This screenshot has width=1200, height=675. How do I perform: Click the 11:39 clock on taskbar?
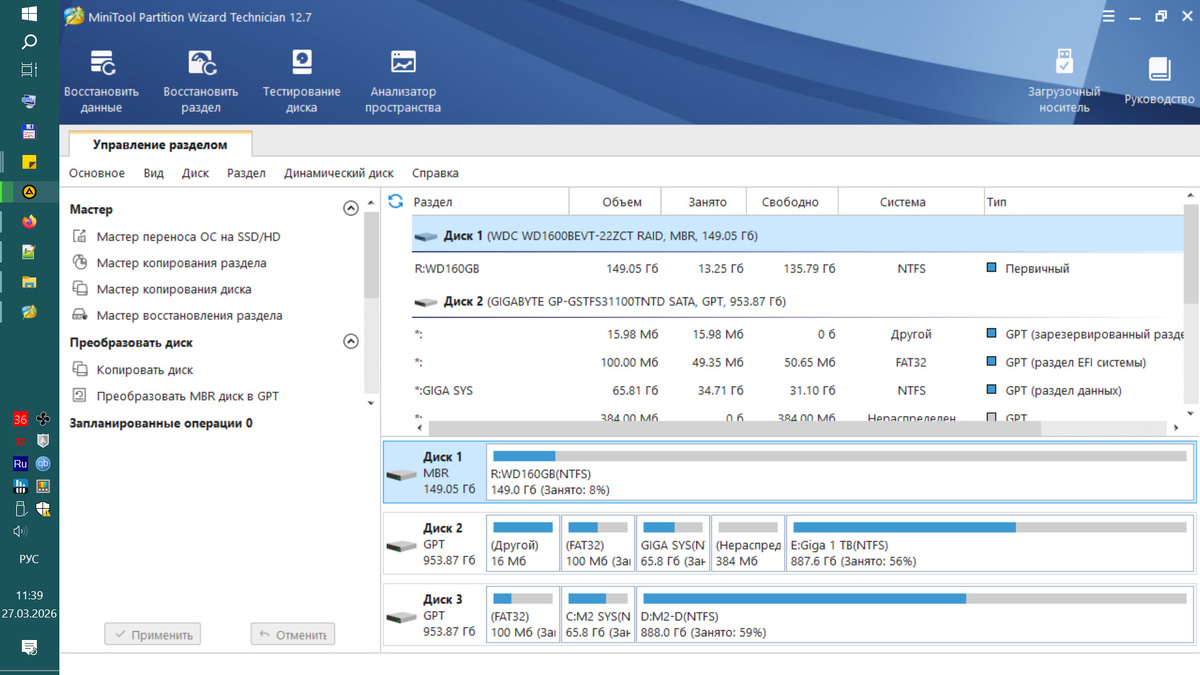[x=29, y=595]
